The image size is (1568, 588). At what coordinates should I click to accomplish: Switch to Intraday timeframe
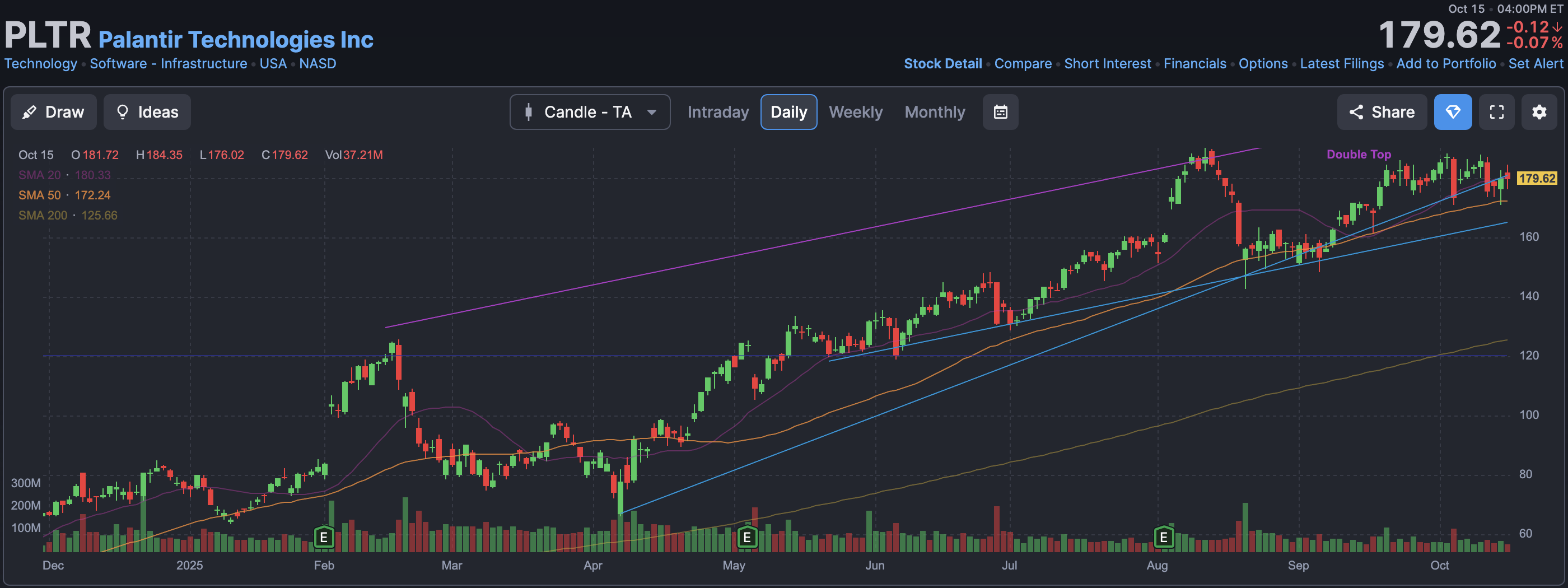[718, 112]
